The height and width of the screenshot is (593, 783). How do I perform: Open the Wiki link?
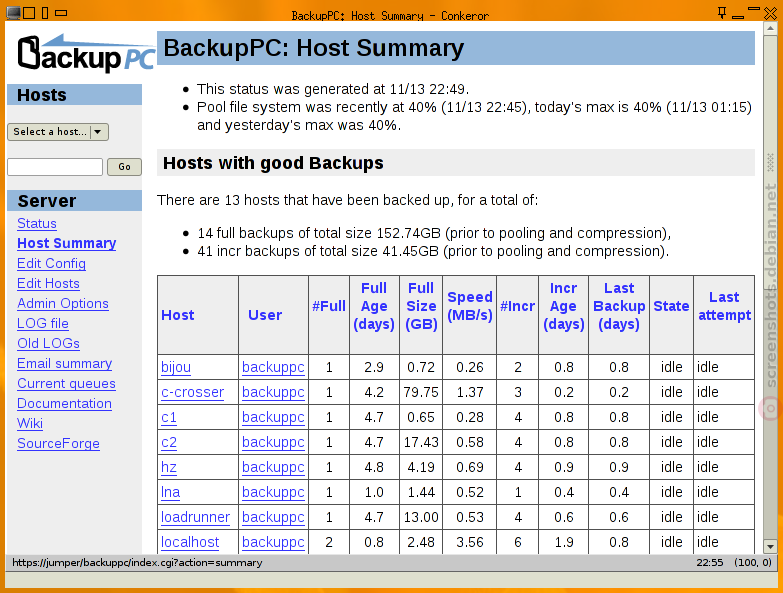pos(30,423)
